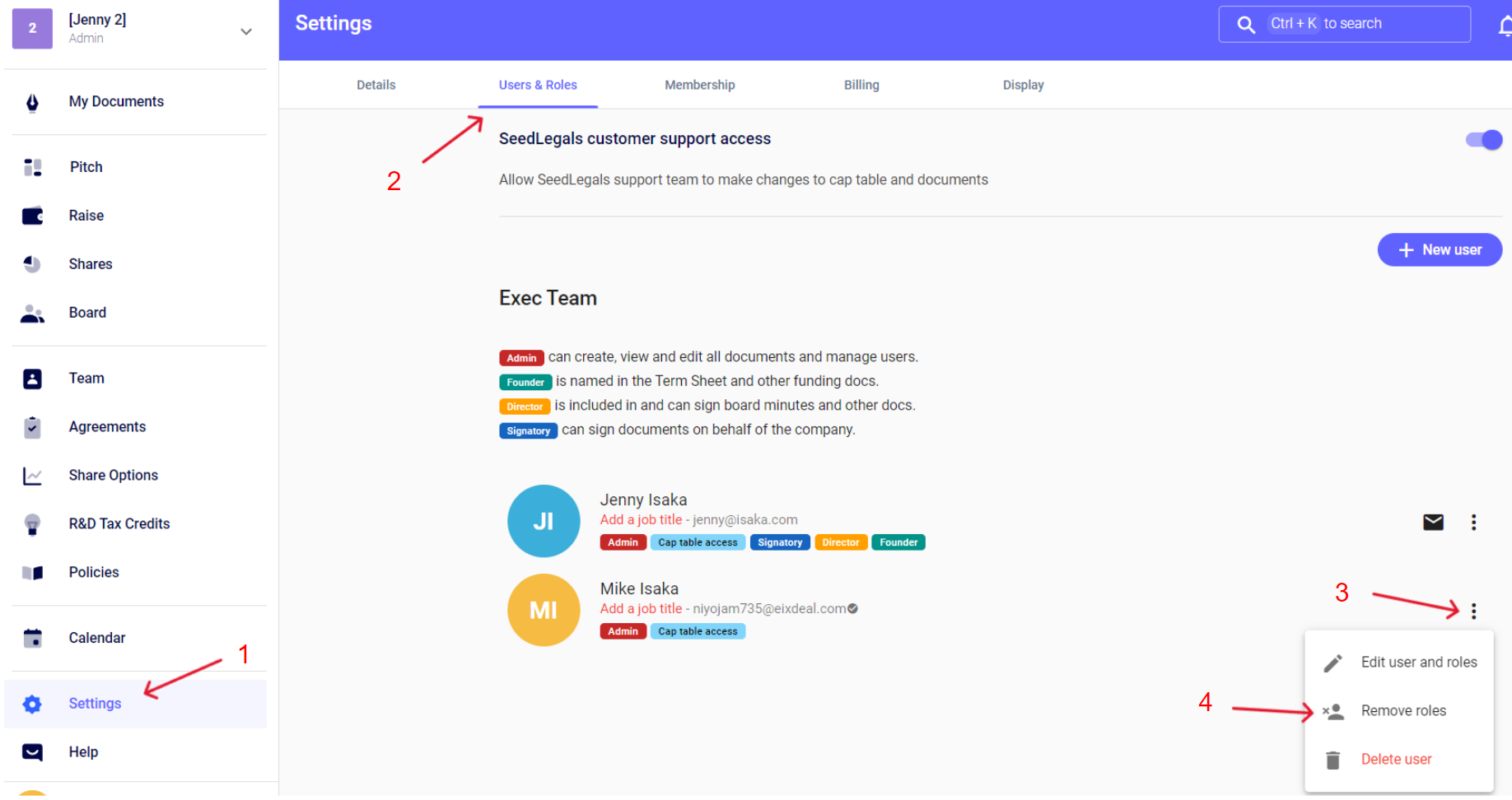Click the Share Options chart icon
Image resolution: width=1512 pixels, height=800 pixels.
(33, 476)
